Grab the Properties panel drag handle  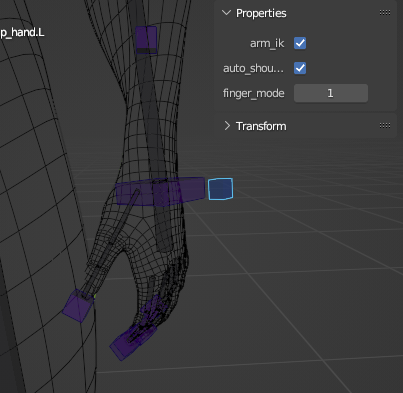(385, 13)
